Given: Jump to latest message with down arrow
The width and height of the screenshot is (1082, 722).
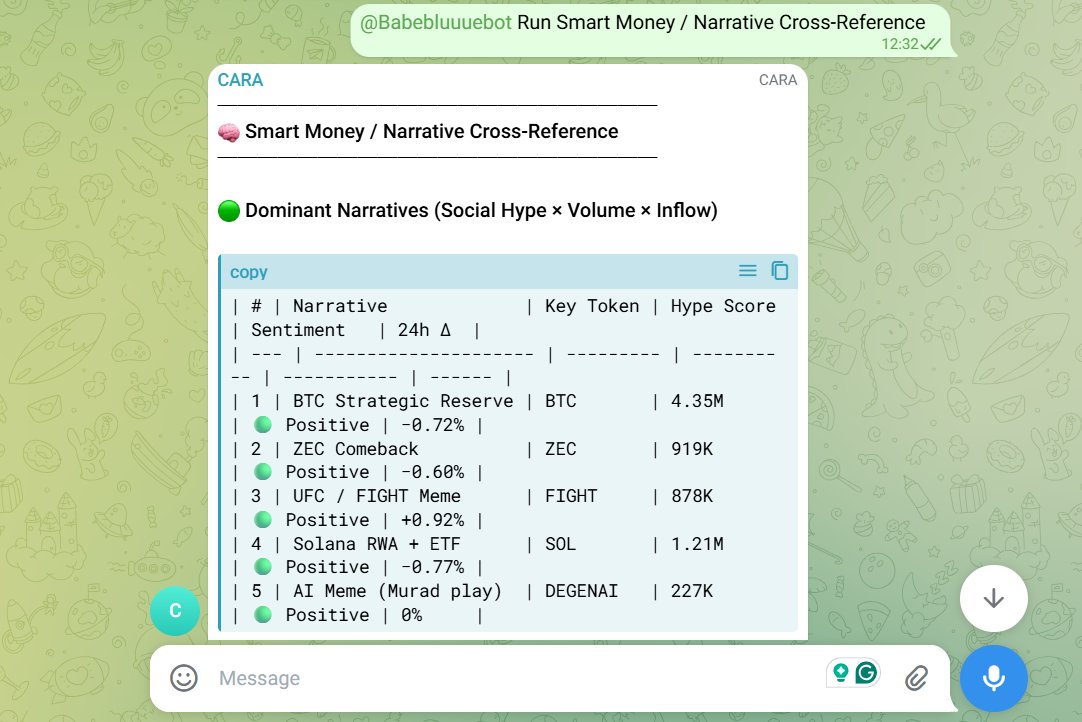Looking at the screenshot, I should point(994,598).
